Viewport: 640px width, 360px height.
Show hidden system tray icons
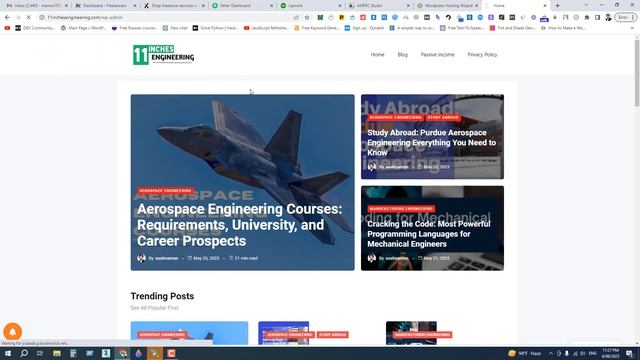(x=551, y=353)
